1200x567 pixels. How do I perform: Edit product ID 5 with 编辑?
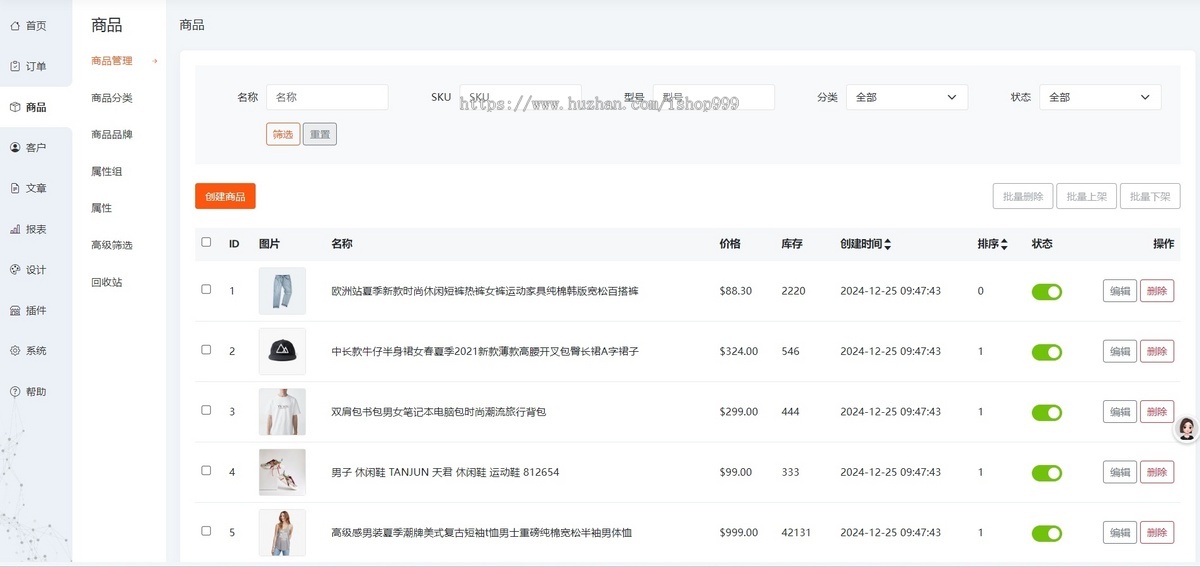coord(1120,533)
